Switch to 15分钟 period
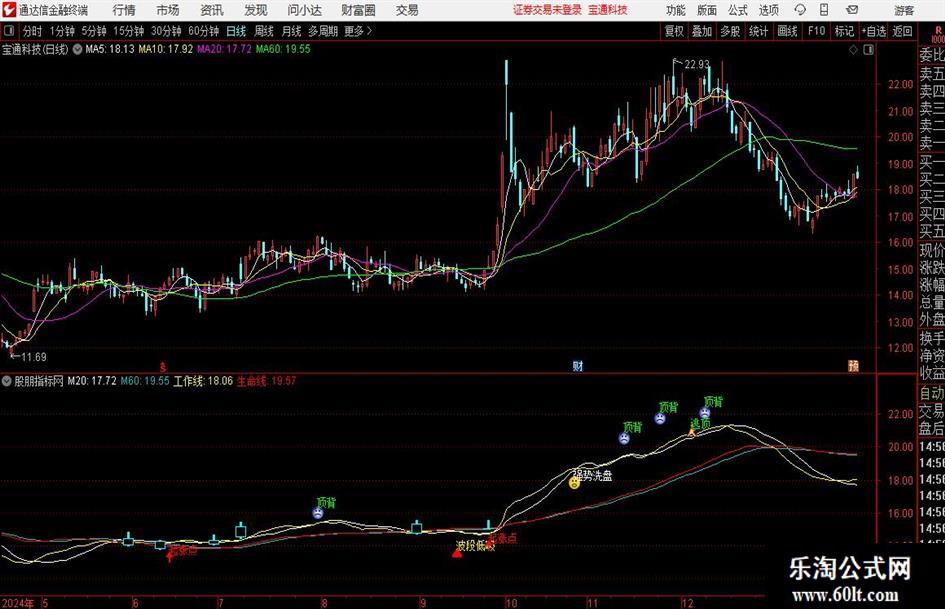The height and width of the screenshot is (609, 945). tap(129, 31)
